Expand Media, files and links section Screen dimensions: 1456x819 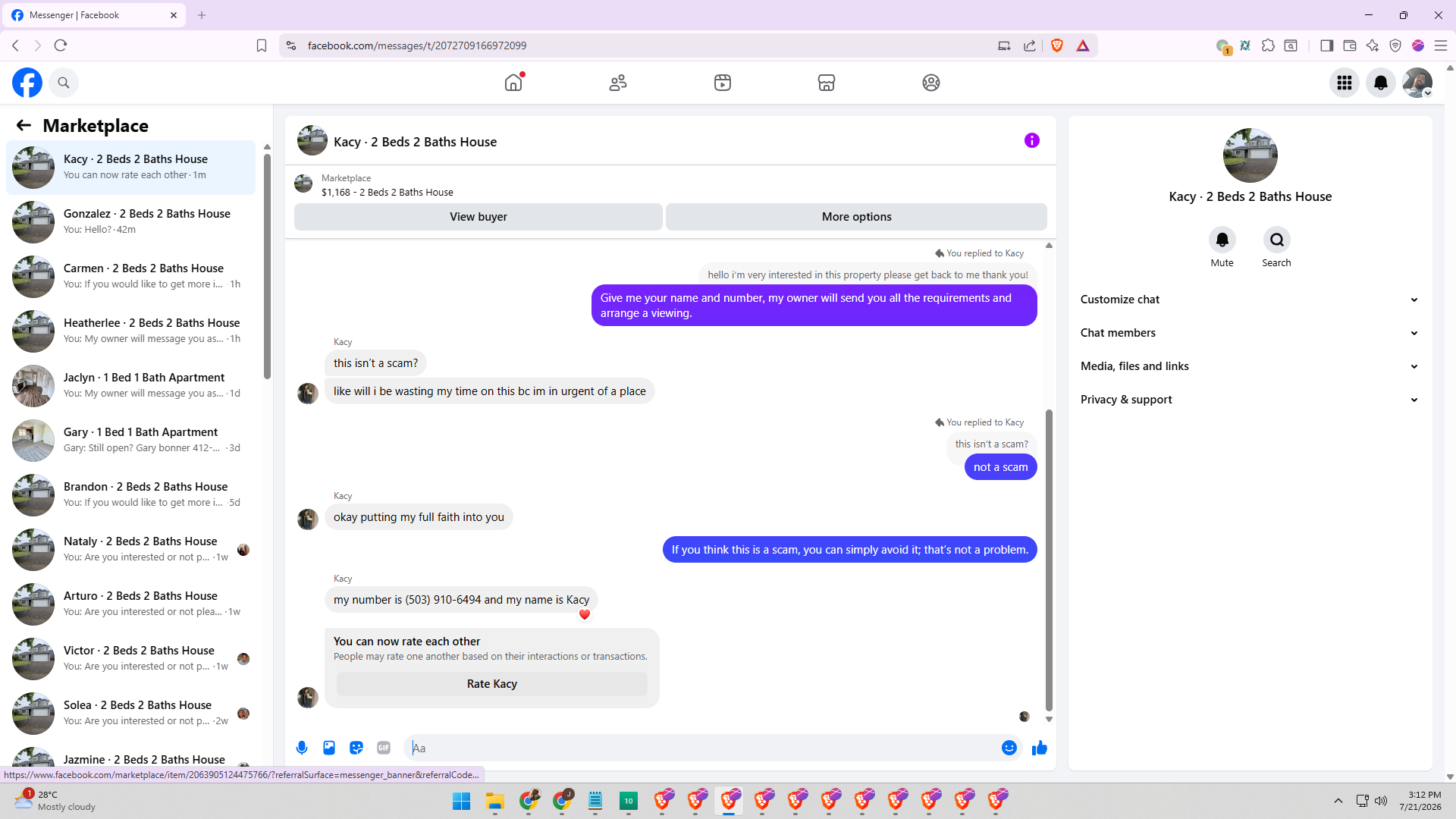pyautogui.click(x=1250, y=366)
